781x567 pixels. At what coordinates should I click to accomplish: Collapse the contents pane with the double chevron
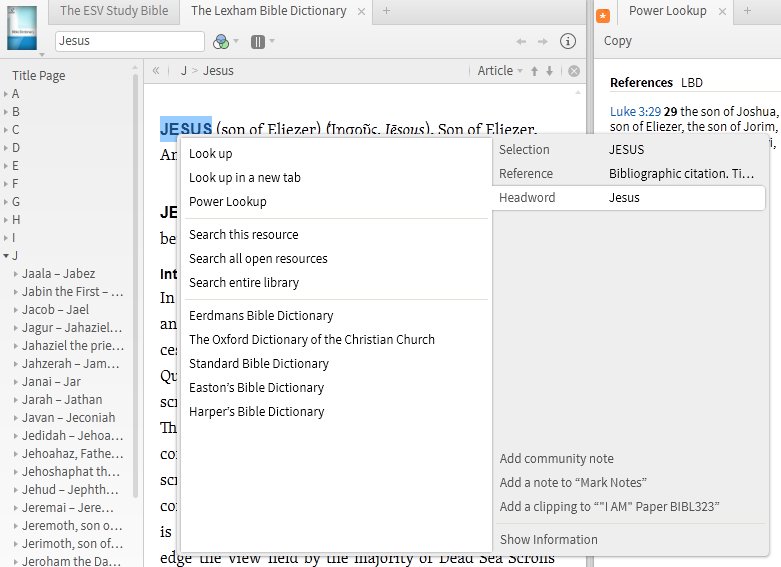156,71
